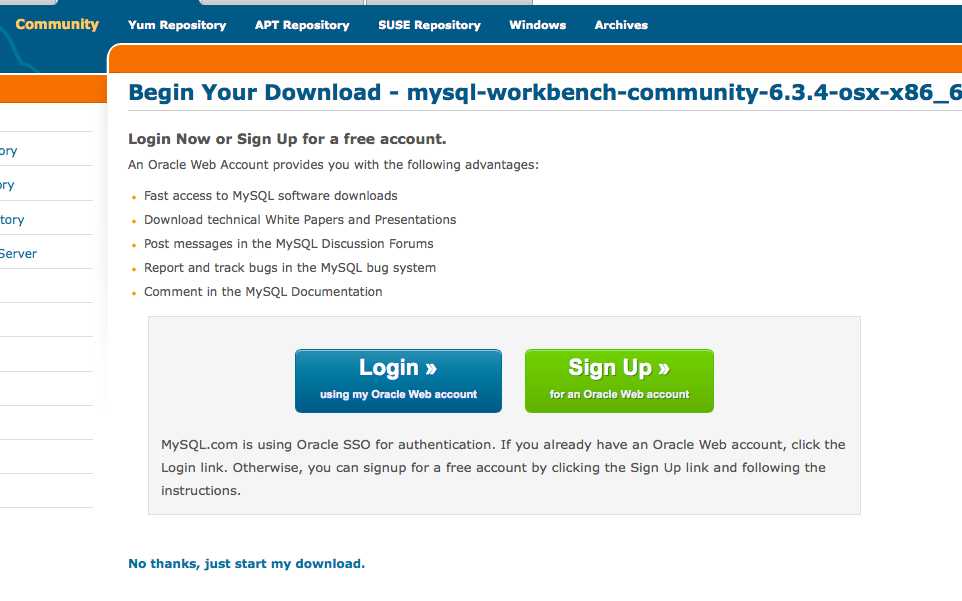Image resolution: width=962 pixels, height=601 pixels.
Task: Click the MySQL.com Oracle SSO explanation paragraph
Action: click(503, 467)
